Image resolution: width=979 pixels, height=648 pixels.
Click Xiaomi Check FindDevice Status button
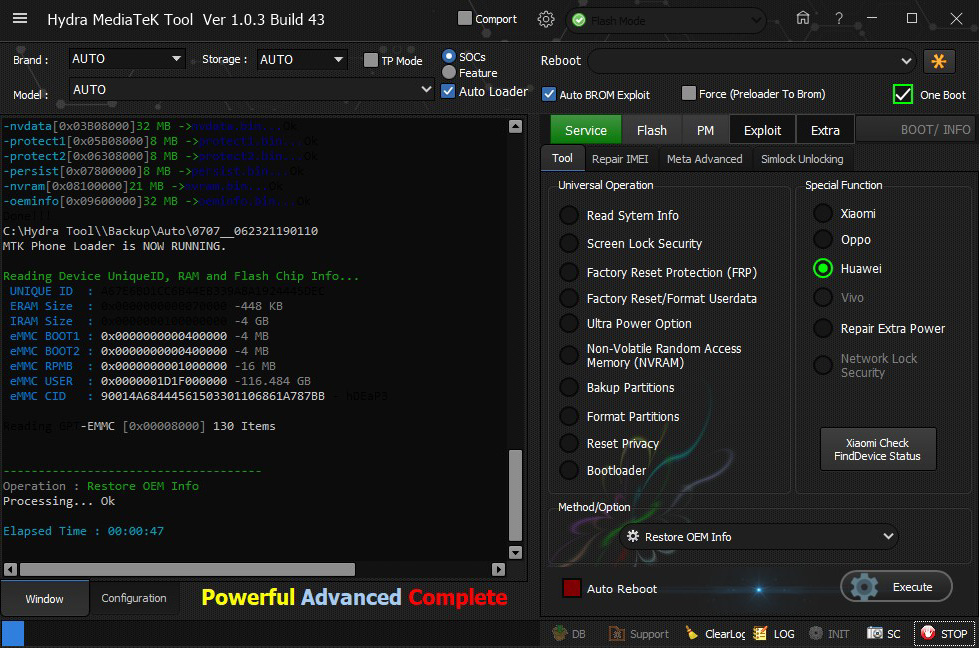[x=878, y=449]
